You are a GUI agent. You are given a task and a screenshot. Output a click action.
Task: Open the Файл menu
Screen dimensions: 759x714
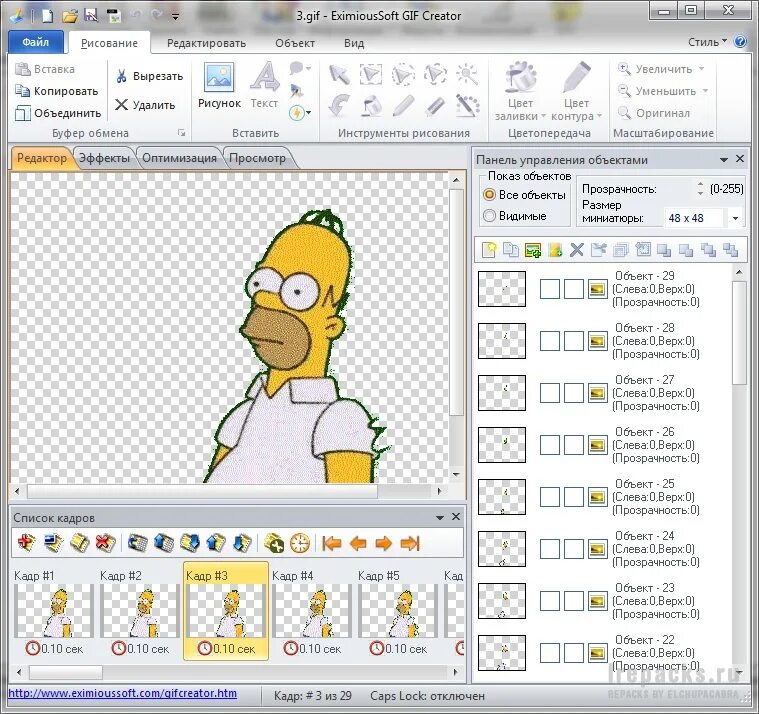pyautogui.click(x=36, y=42)
